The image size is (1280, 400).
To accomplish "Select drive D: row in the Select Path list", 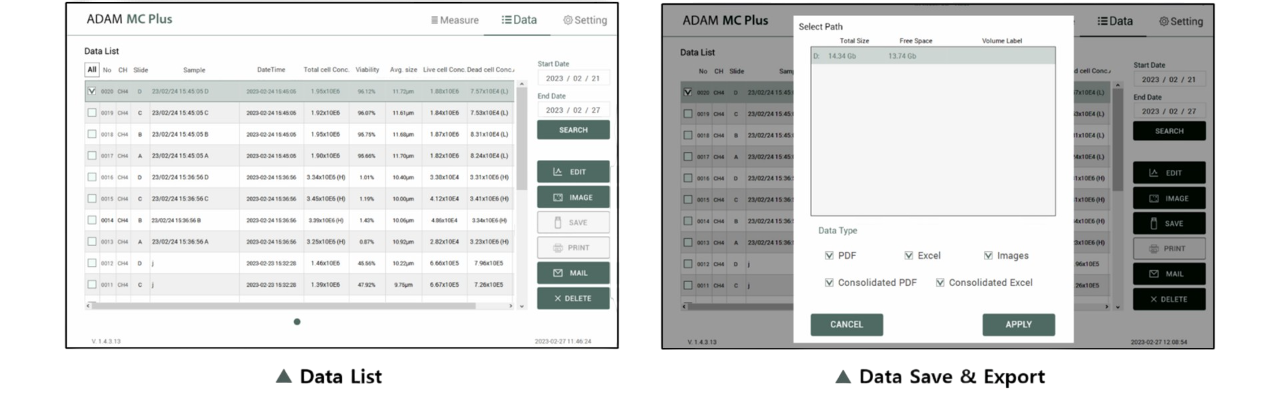I will [932, 56].
